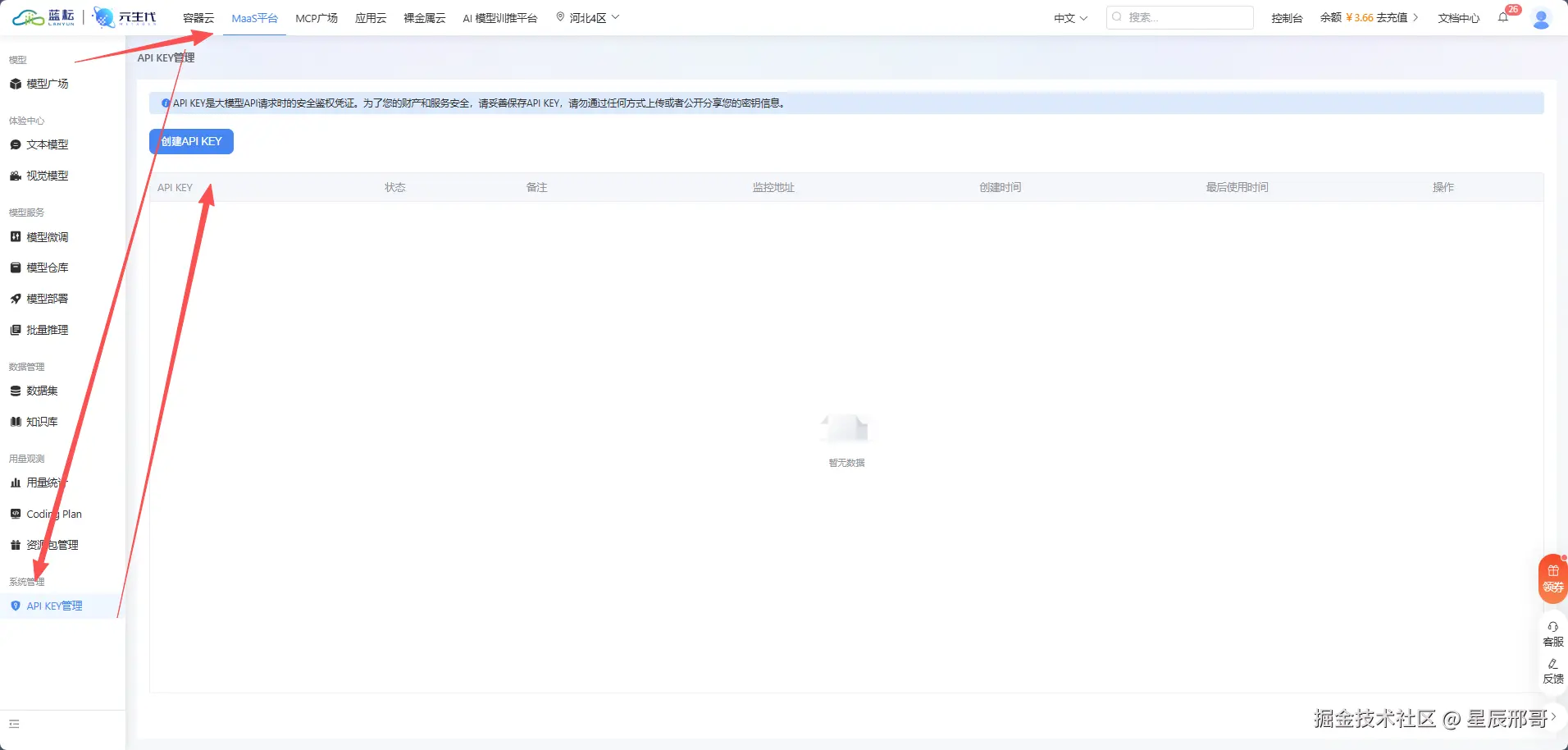This screenshot has height=750, width=1568.
Task: Open 控制台 console link
Action: point(1287,18)
